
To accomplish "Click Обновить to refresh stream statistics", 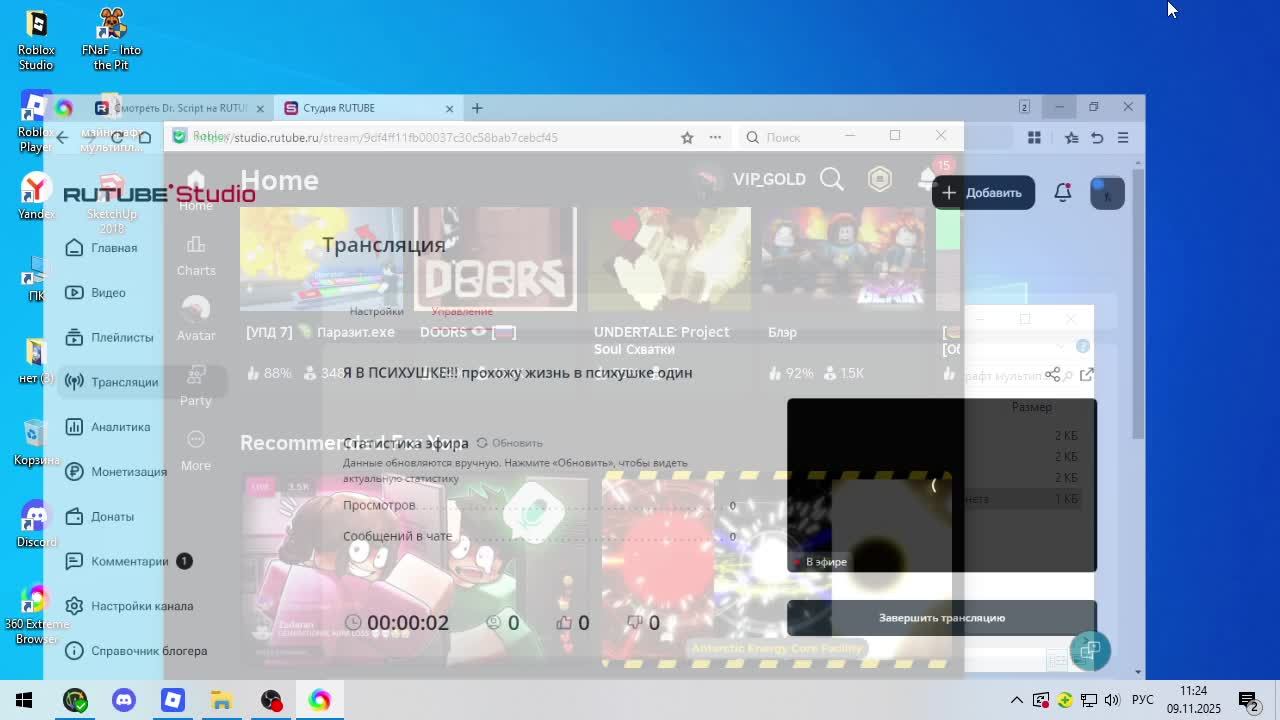I will [x=510, y=443].
